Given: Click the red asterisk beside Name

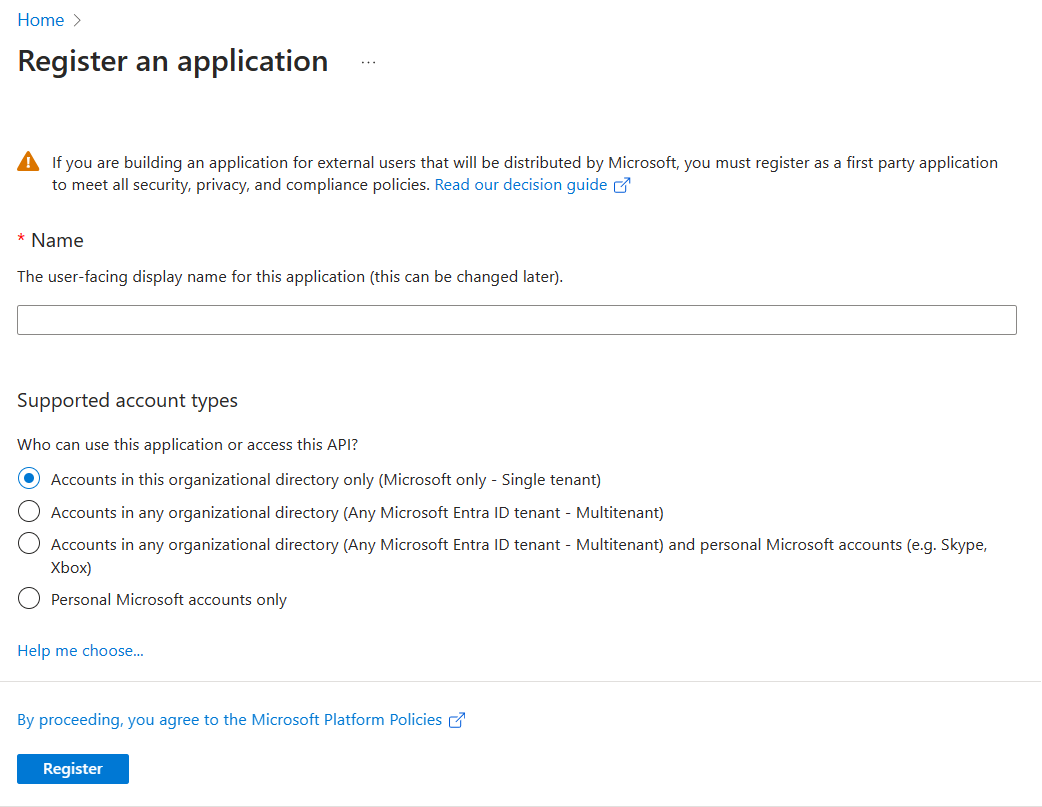Looking at the screenshot, I should 20,240.
